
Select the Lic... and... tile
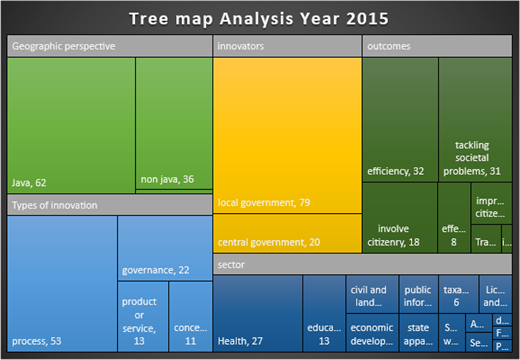coord(496,294)
